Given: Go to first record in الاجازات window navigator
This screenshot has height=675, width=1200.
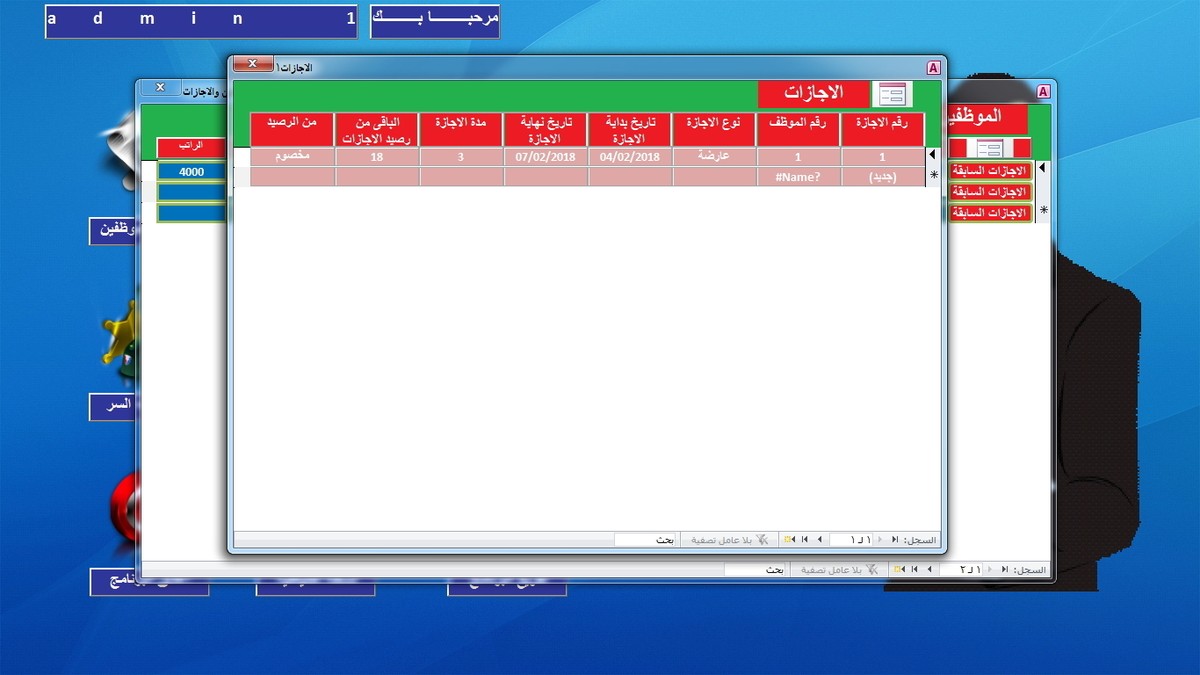Looking at the screenshot, I should tap(895, 540).
